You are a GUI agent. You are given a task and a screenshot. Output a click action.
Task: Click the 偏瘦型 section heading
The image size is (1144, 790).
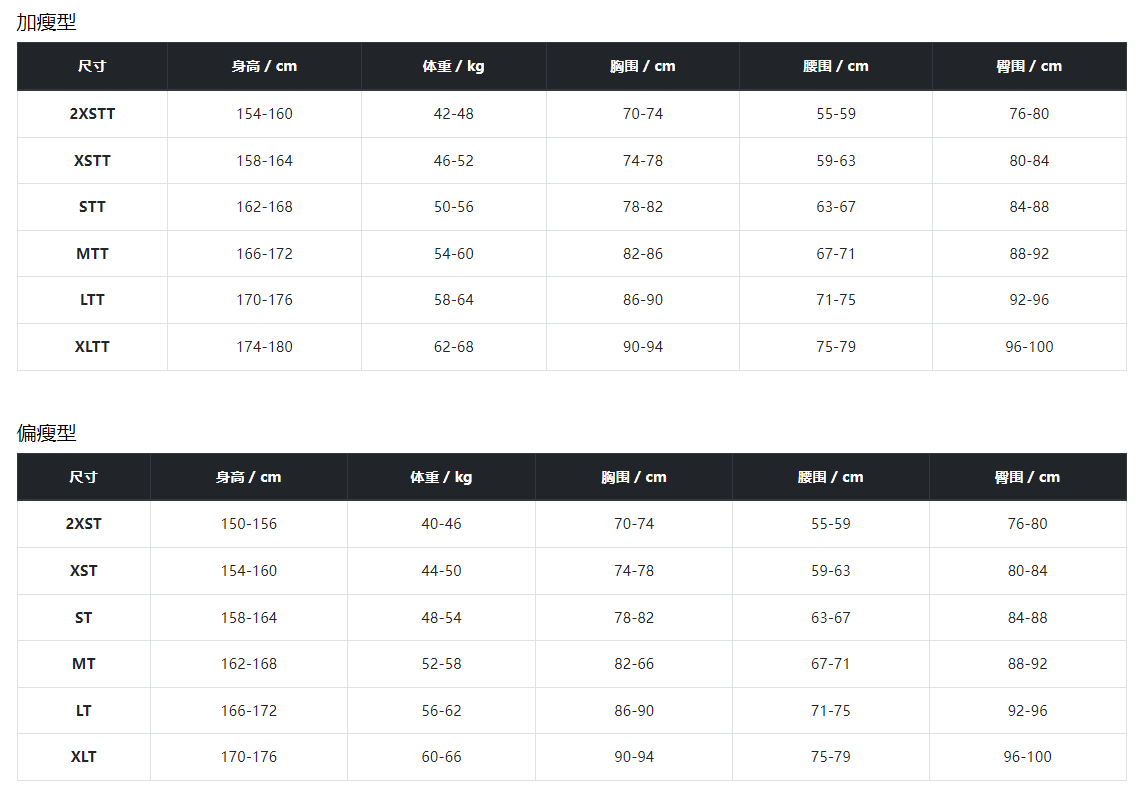(x=46, y=433)
